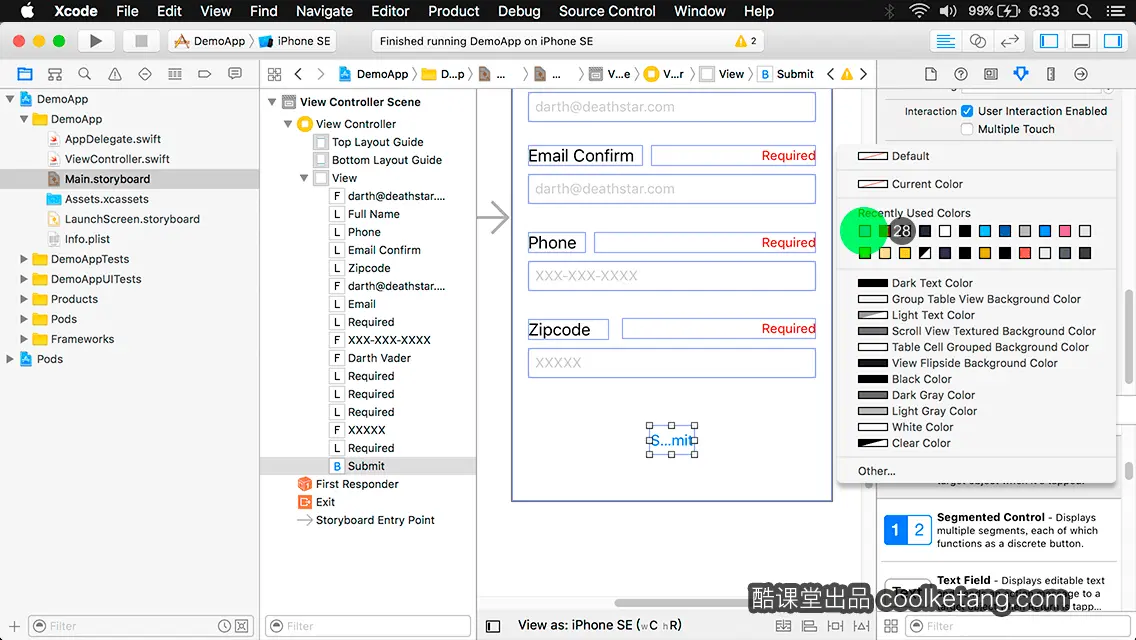Enable the Multiple Touch checkbox
This screenshot has height=640, width=1136.
click(x=966, y=129)
